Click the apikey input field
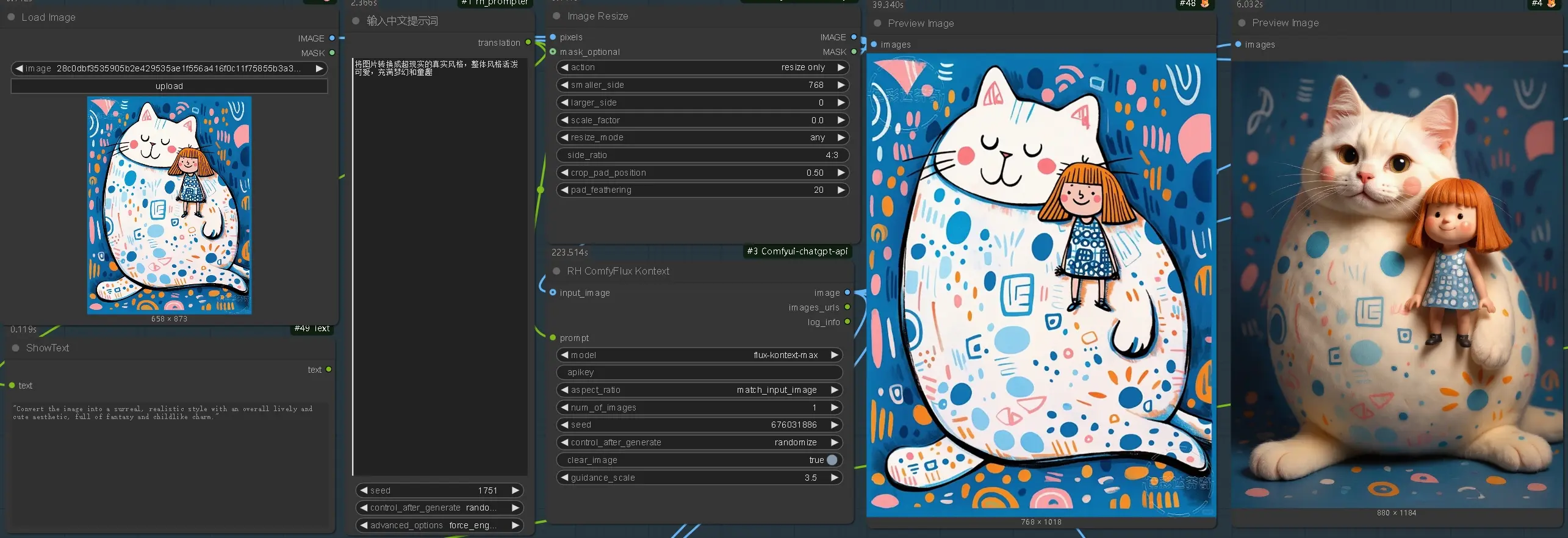This screenshot has height=538, width=1568. pyautogui.click(x=700, y=372)
